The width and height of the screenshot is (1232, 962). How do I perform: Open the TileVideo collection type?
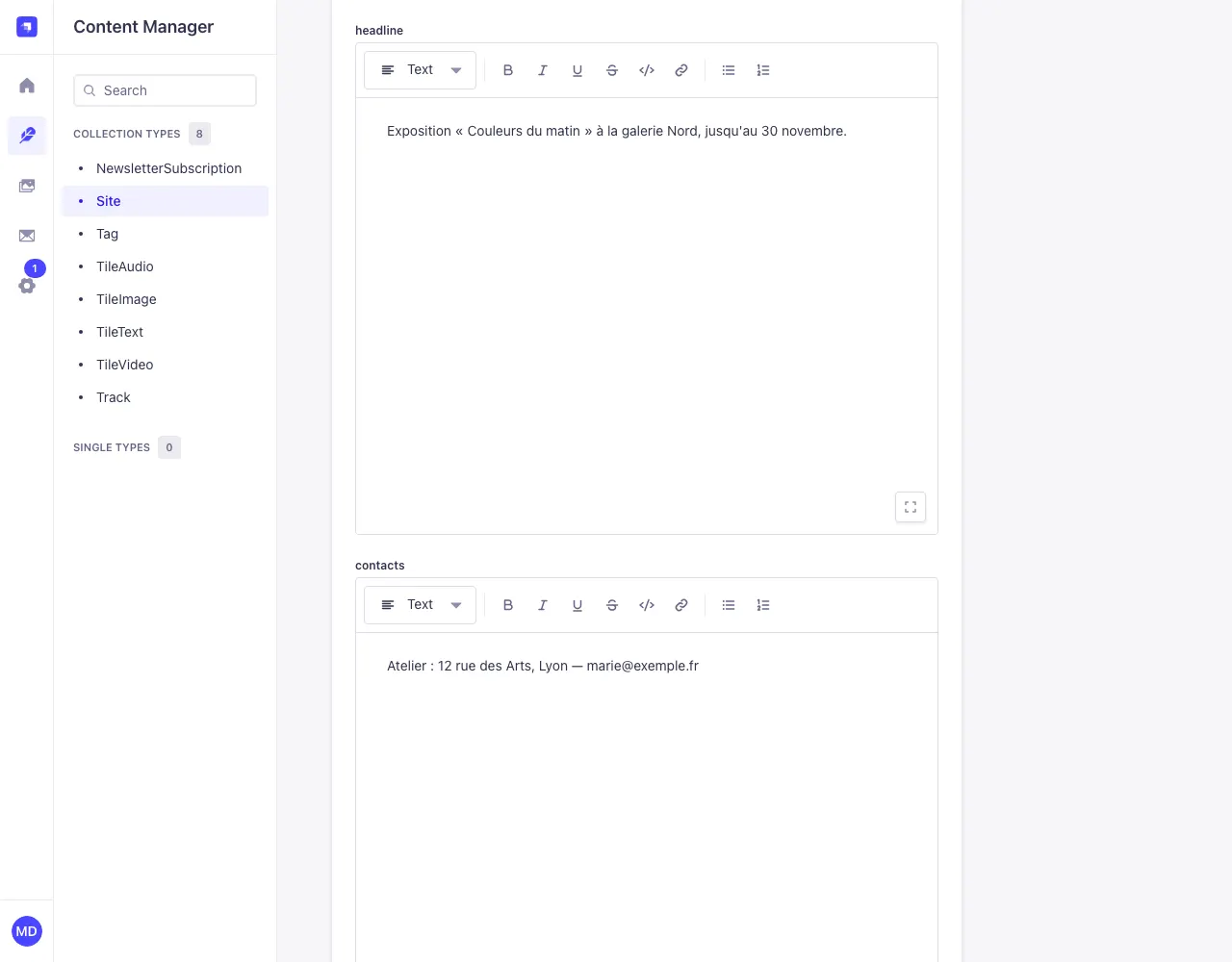tap(166, 365)
